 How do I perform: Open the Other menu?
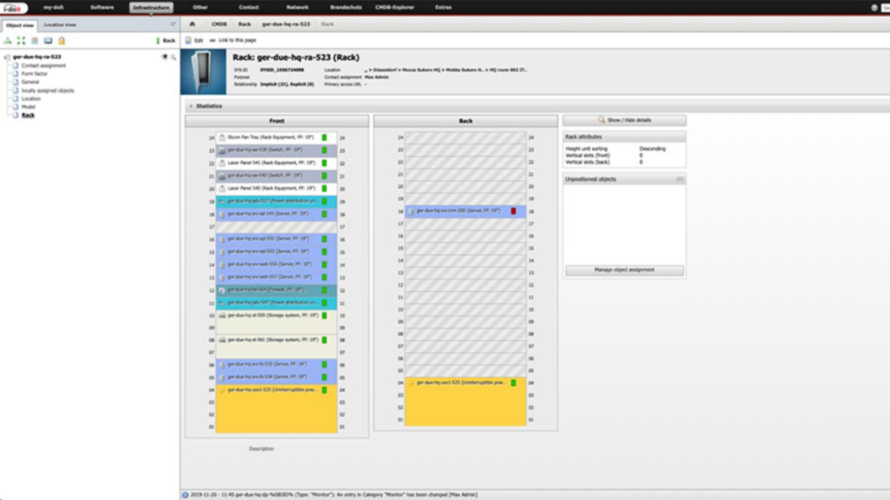200,7
